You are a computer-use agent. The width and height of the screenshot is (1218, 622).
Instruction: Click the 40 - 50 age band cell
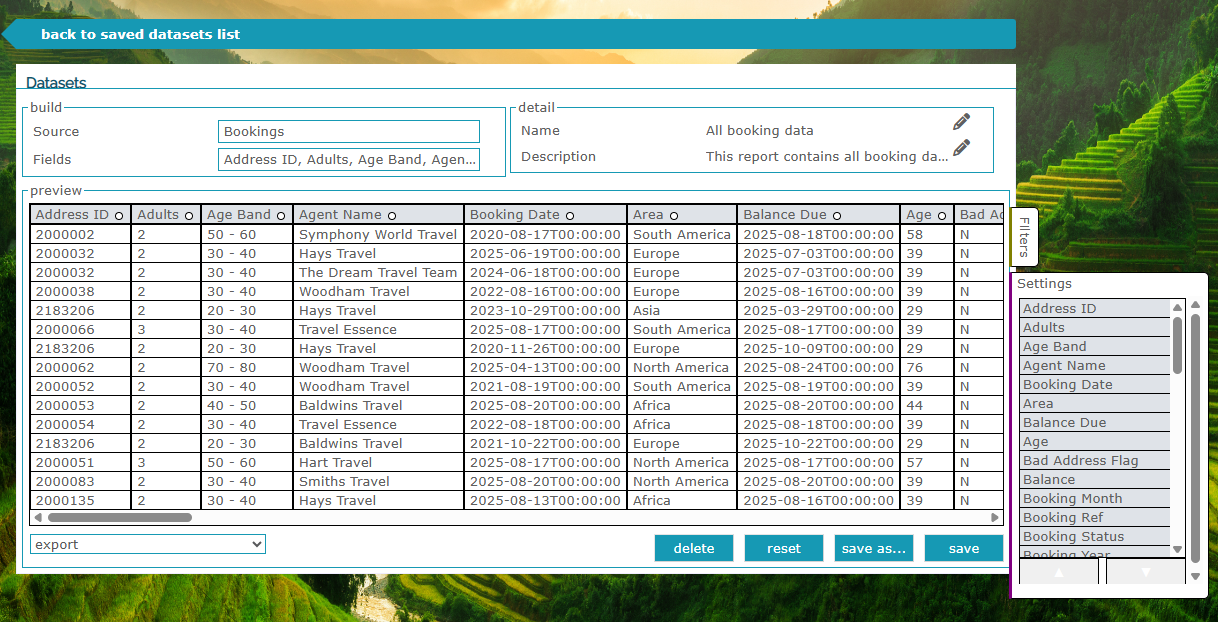click(247, 406)
